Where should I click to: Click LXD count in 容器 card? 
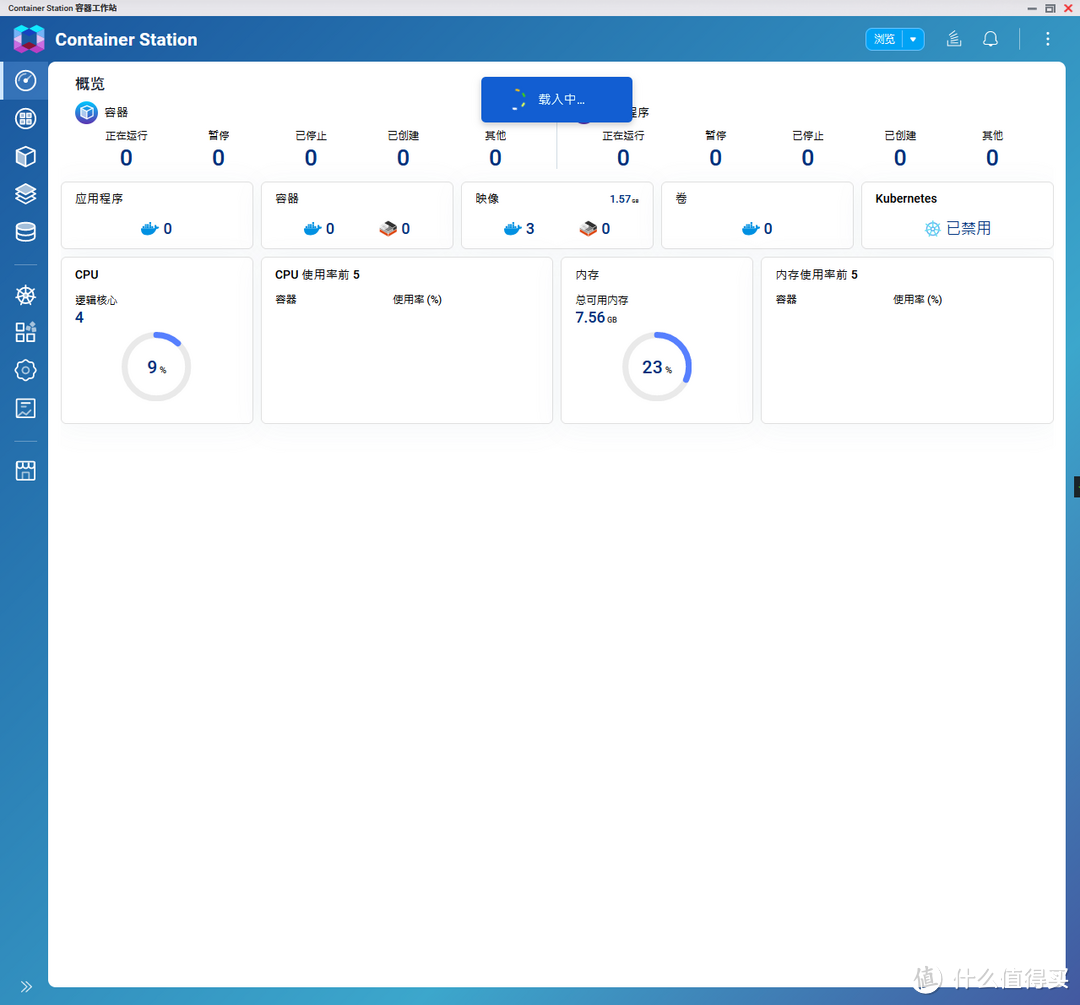395,229
